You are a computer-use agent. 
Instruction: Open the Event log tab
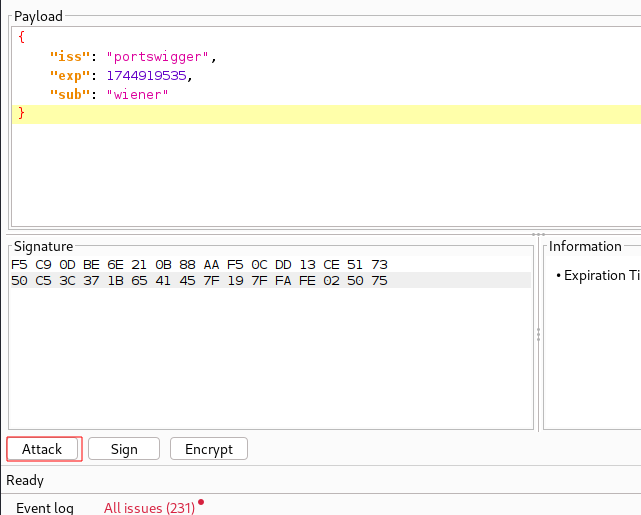tap(45, 508)
